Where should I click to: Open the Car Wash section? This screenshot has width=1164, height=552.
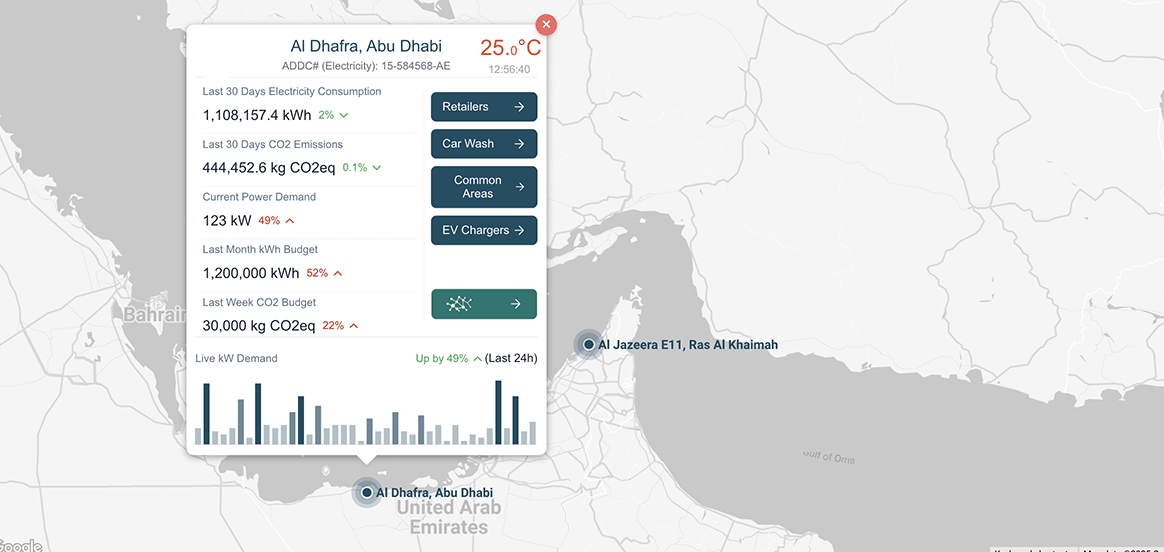[484, 144]
